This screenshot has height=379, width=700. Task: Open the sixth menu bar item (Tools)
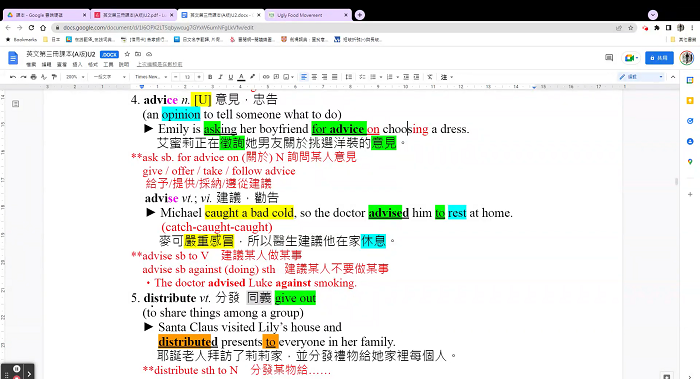coord(108,64)
